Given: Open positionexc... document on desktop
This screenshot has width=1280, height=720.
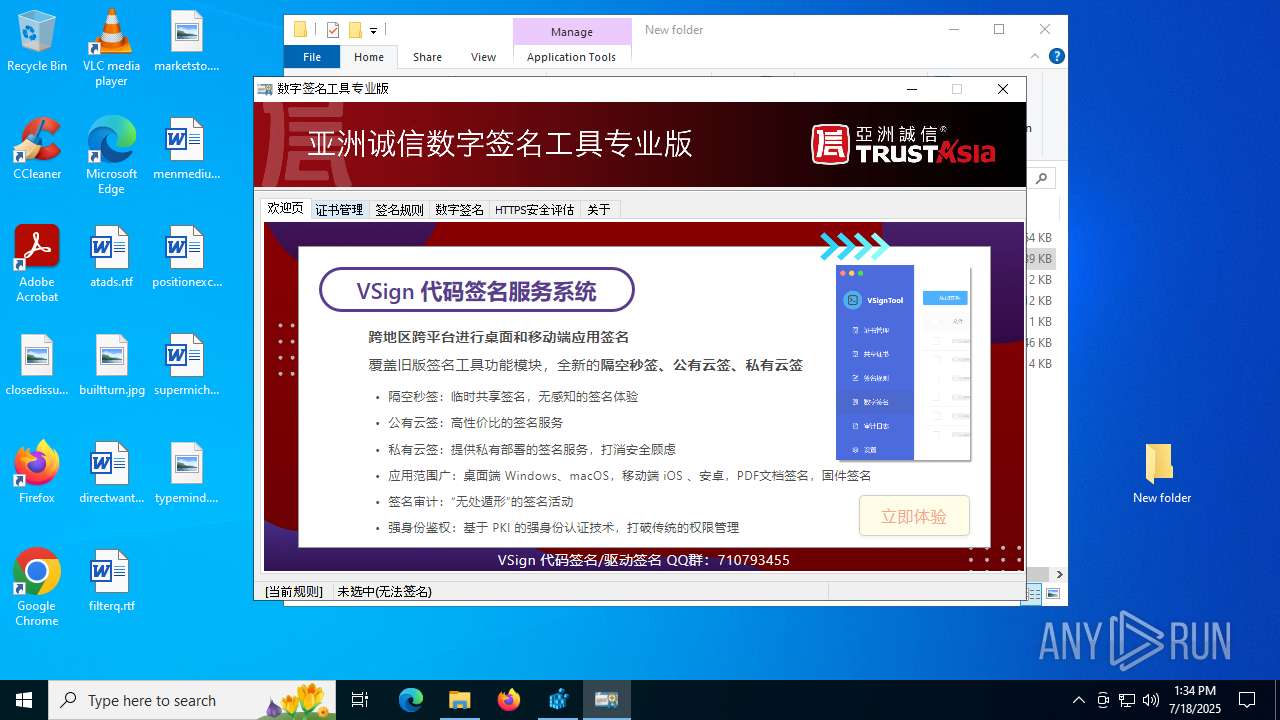Looking at the screenshot, I should tap(186, 257).
